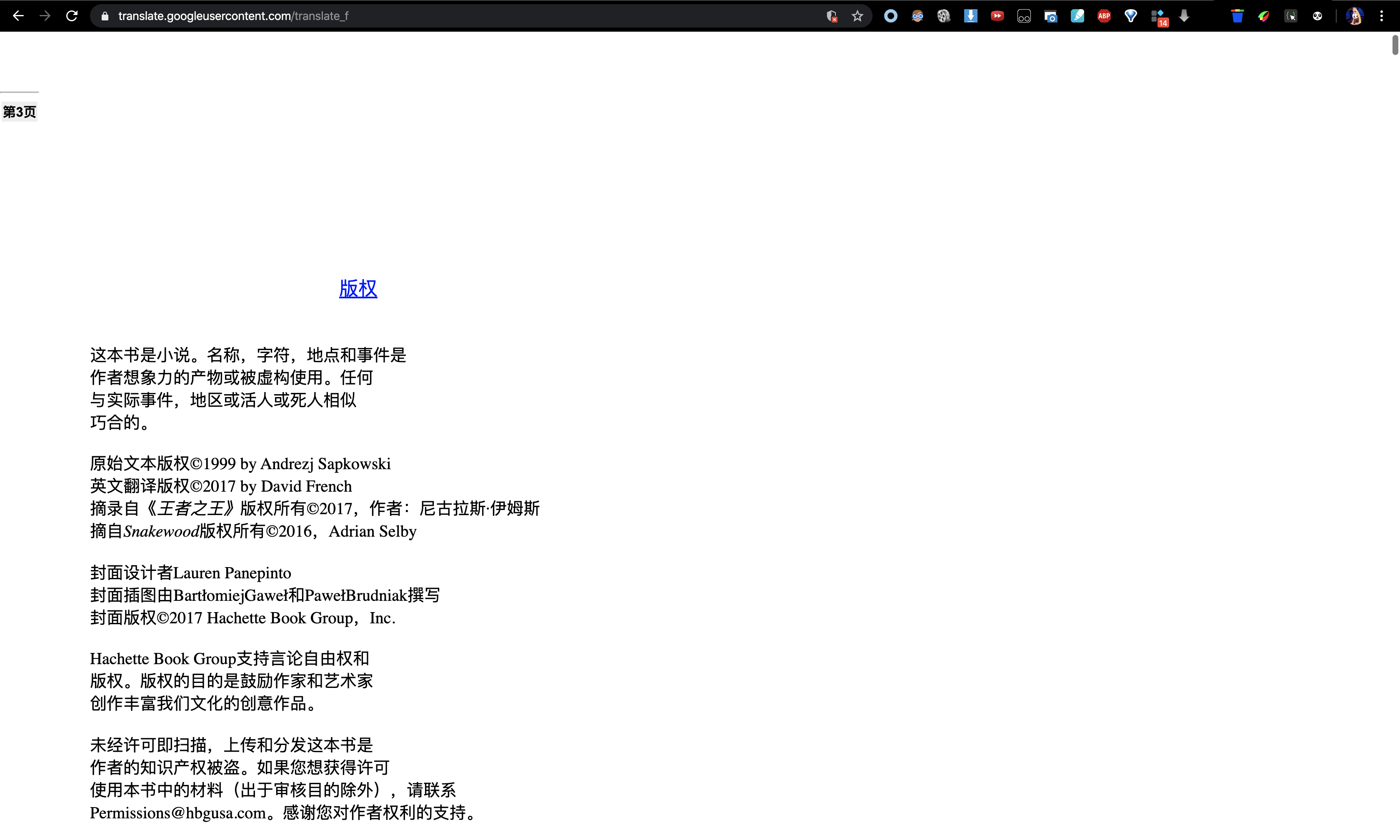This screenshot has width=1400, height=840.
Task: Reload the translated page
Action: click(x=72, y=16)
